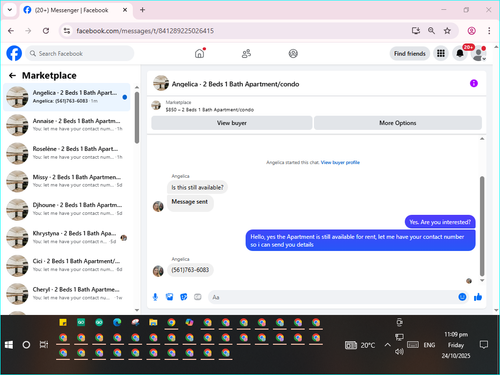The width and height of the screenshot is (500, 375).
Task: Open the View buyer profile link
Action: [340, 163]
